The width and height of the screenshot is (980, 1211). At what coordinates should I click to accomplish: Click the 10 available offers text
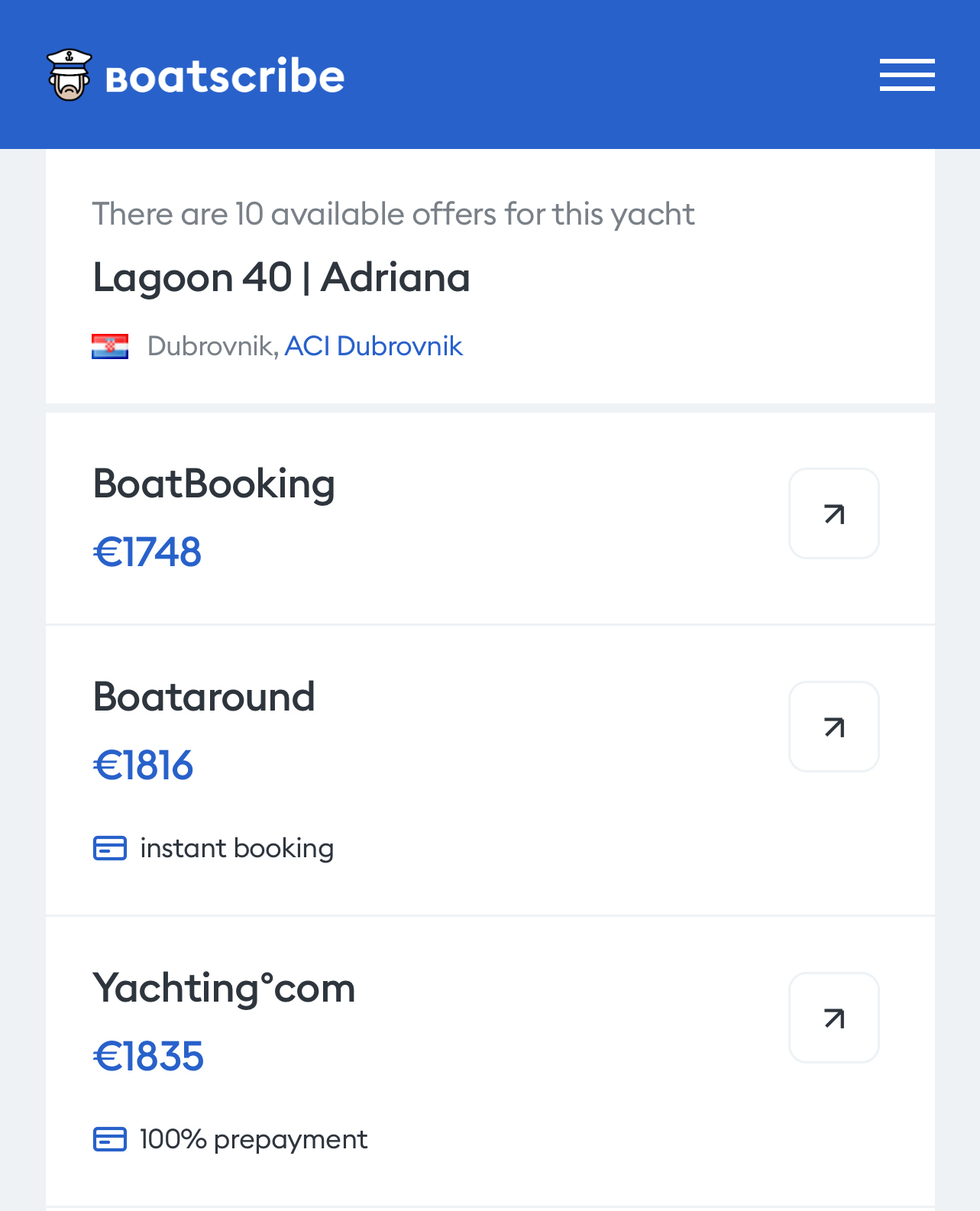tap(393, 214)
